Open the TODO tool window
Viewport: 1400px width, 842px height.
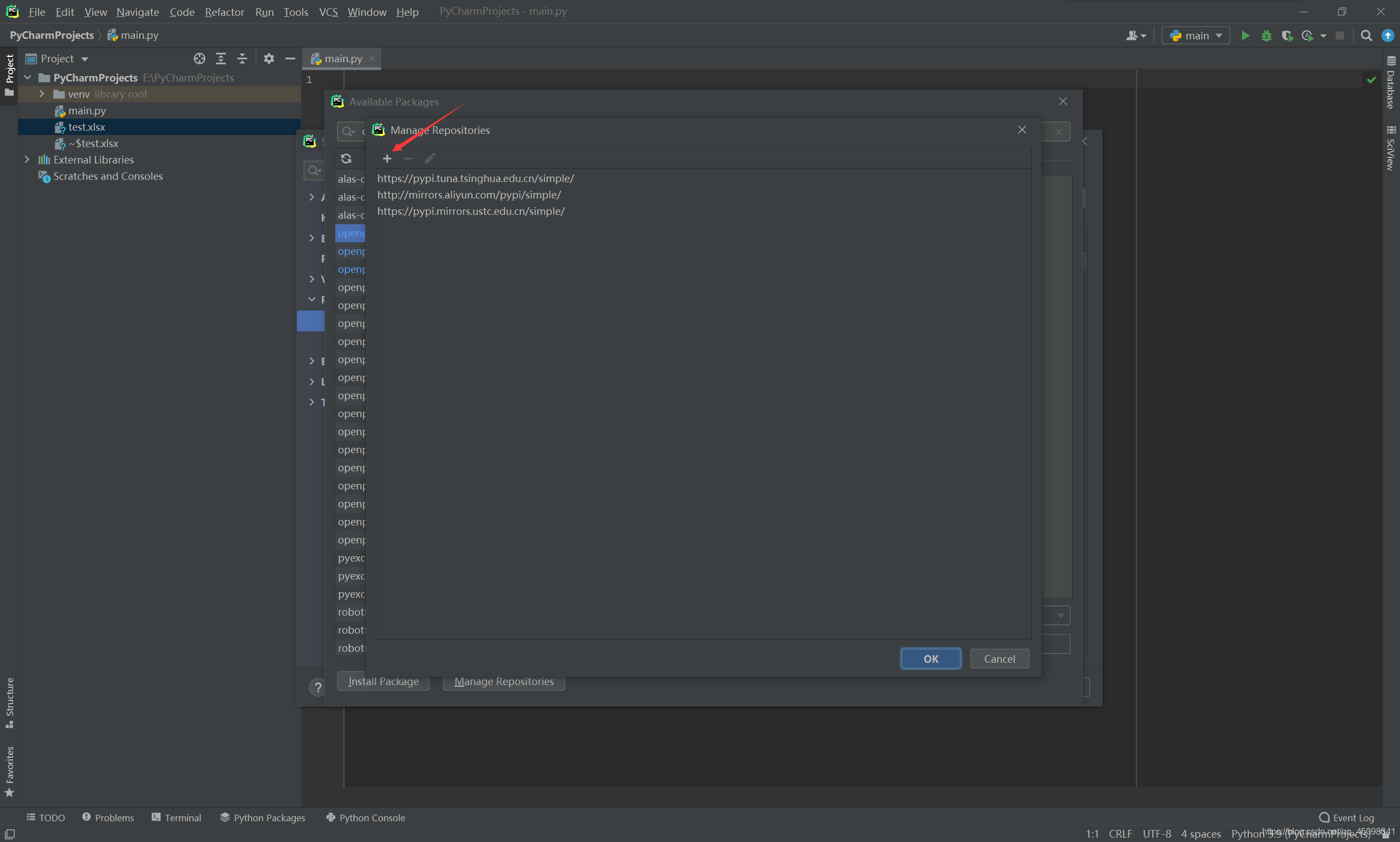point(45,817)
